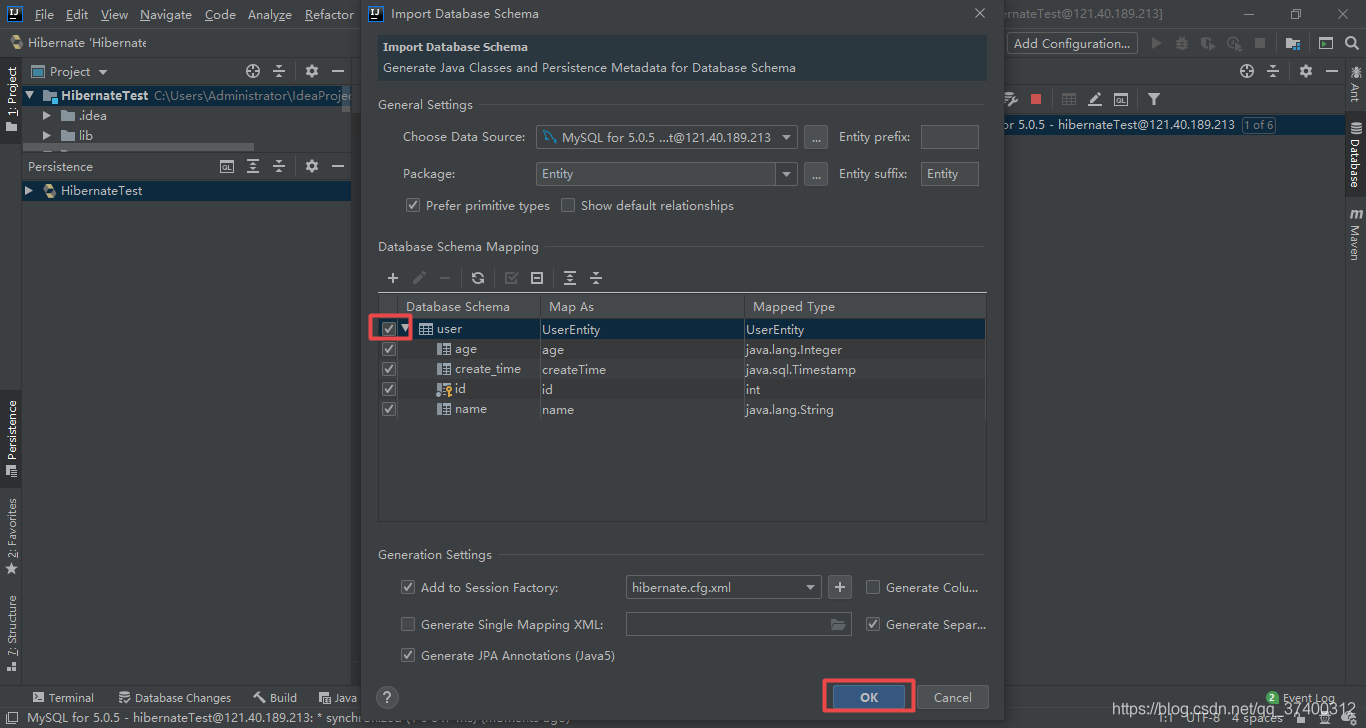Click the Entity suffix input field
Viewport: 1366px width, 728px height.
[x=949, y=174]
